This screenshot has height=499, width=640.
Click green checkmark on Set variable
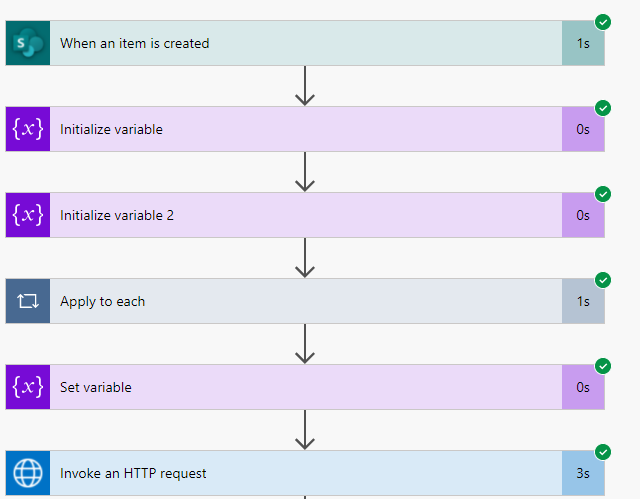pyautogui.click(x=603, y=365)
